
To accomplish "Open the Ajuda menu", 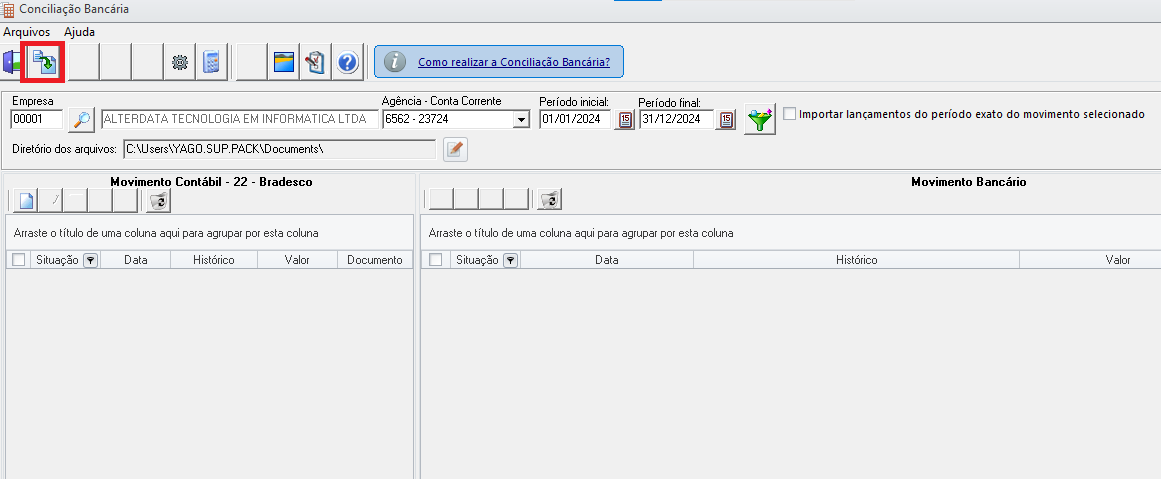I will [79, 32].
